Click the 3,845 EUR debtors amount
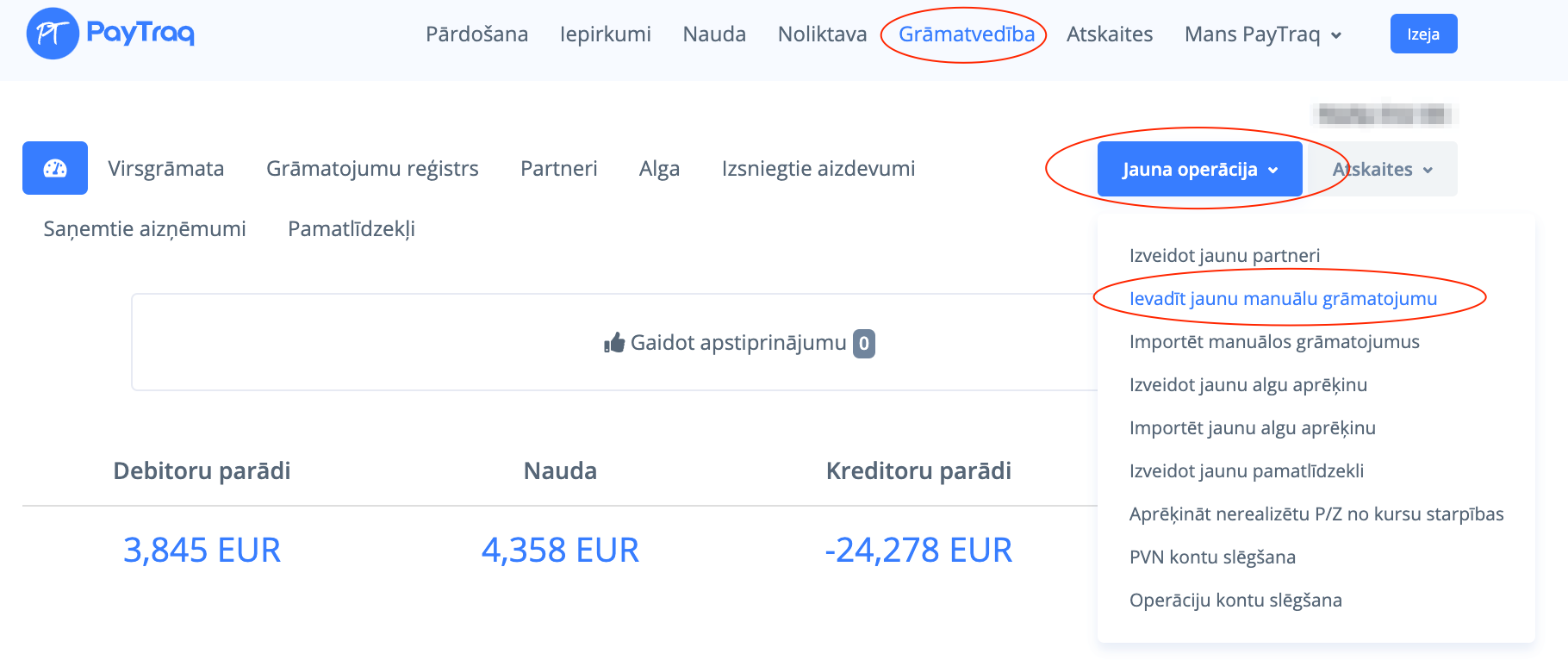The image size is (1568, 660). click(x=202, y=550)
